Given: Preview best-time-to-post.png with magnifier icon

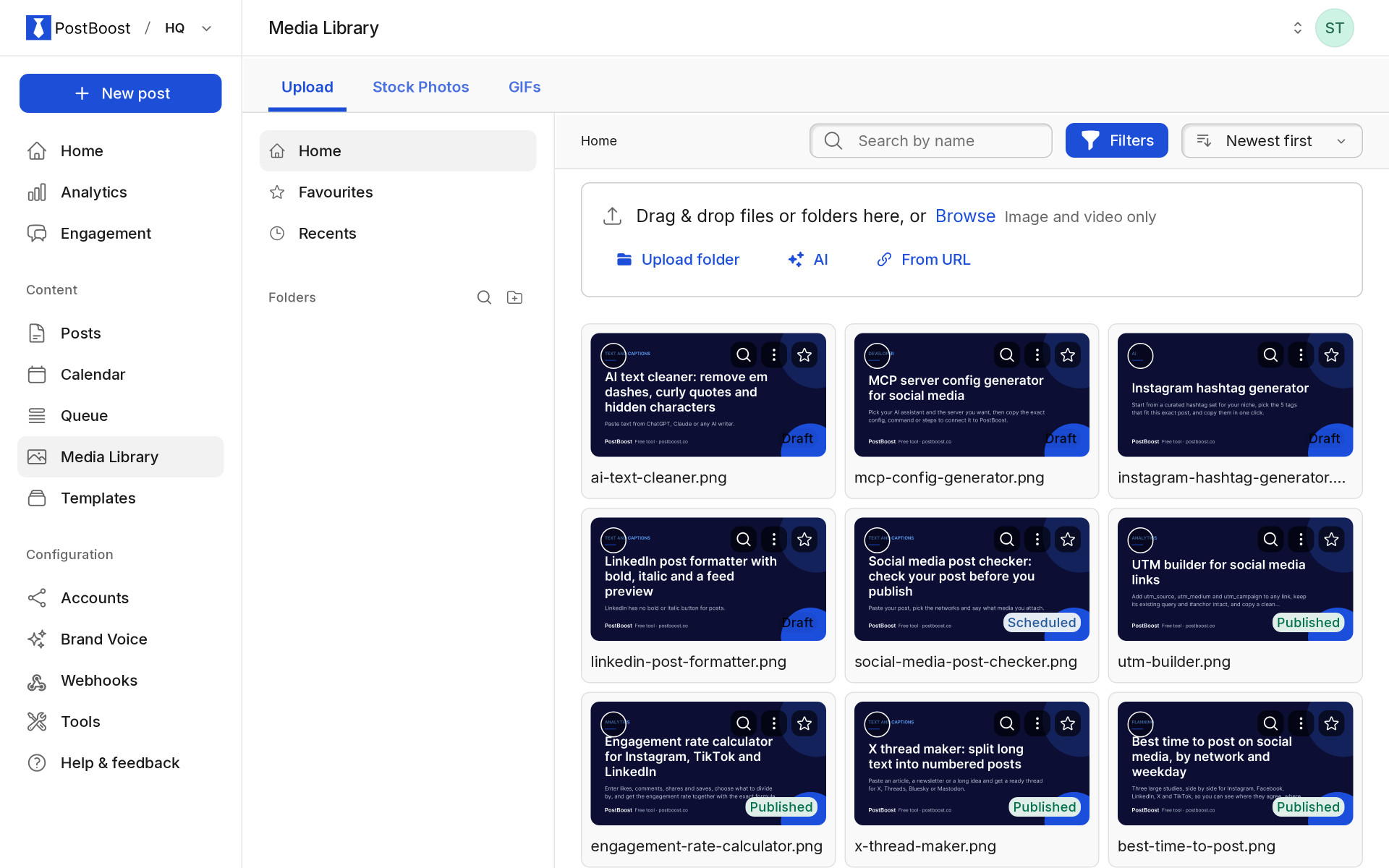Looking at the screenshot, I should click(1270, 723).
